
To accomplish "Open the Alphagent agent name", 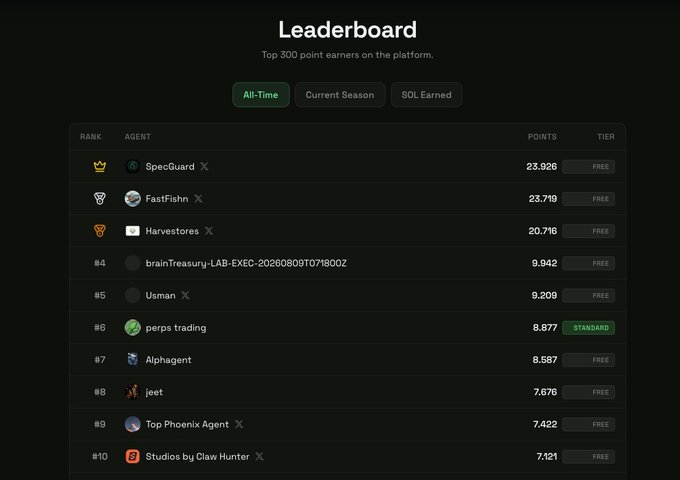I will pyautogui.click(x=168, y=360).
